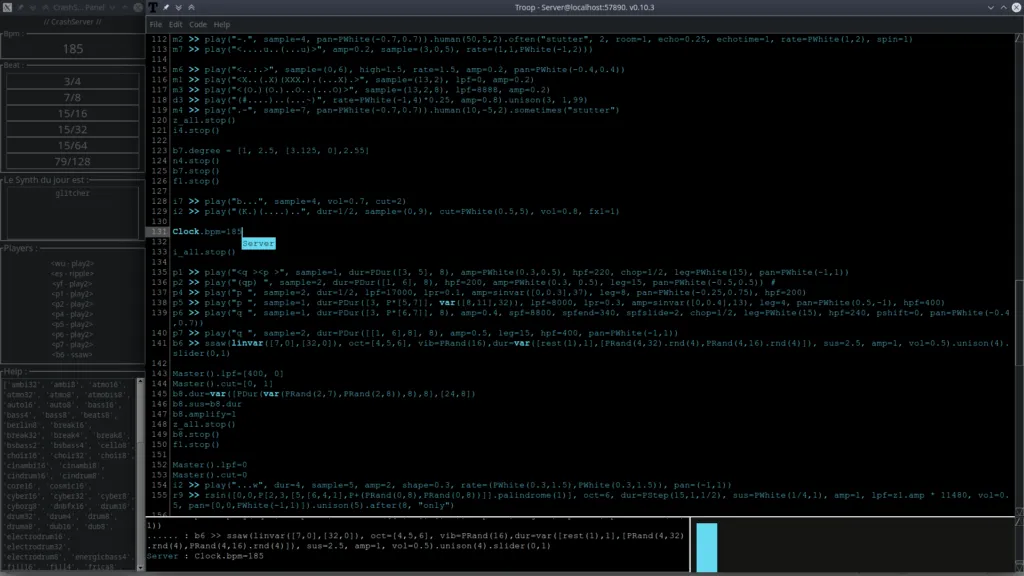Click the cyan bar in the graph pane
This screenshot has width=1024, height=576.
pos(707,547)
